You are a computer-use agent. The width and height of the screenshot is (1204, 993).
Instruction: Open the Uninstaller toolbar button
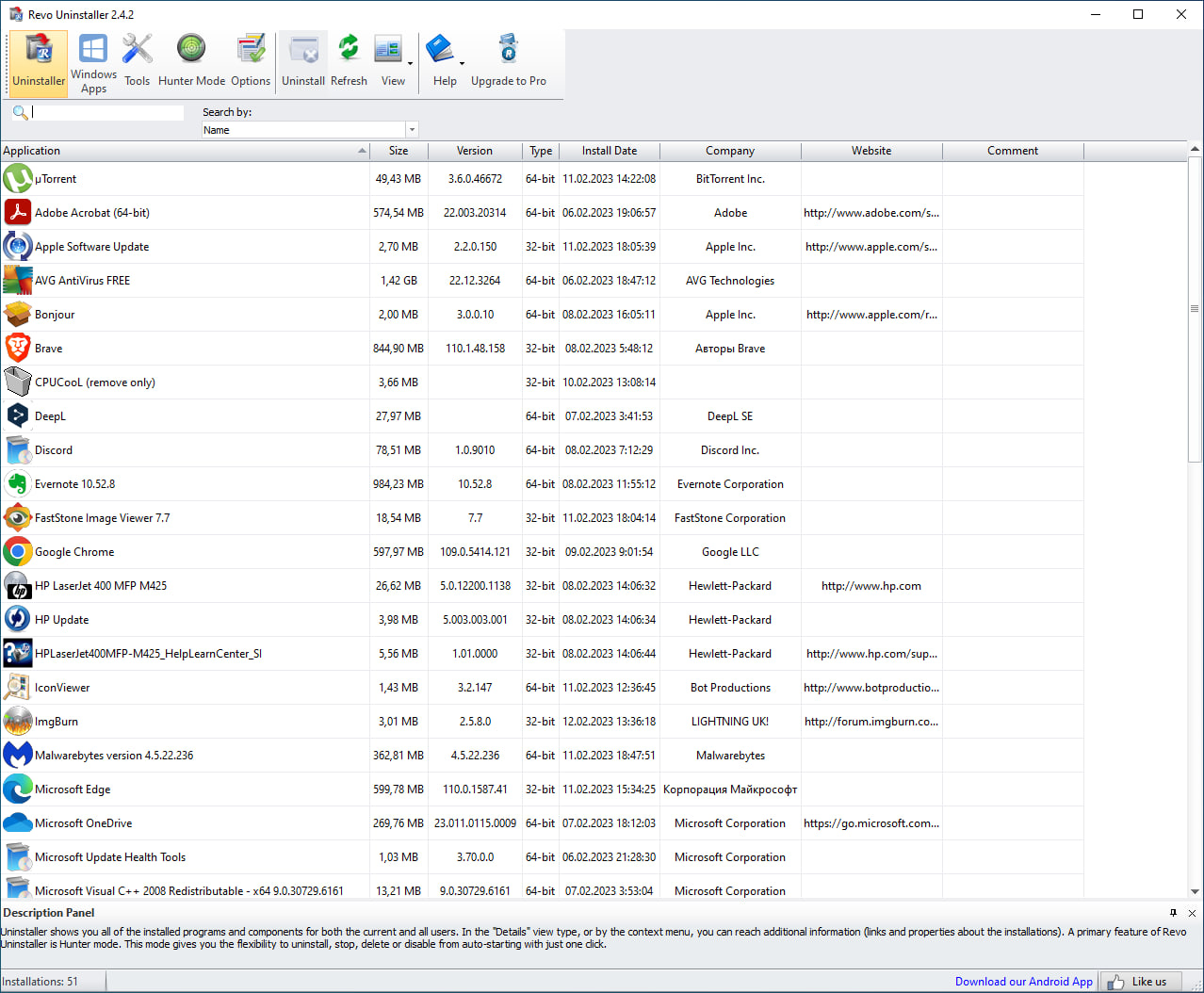[39, 62]
